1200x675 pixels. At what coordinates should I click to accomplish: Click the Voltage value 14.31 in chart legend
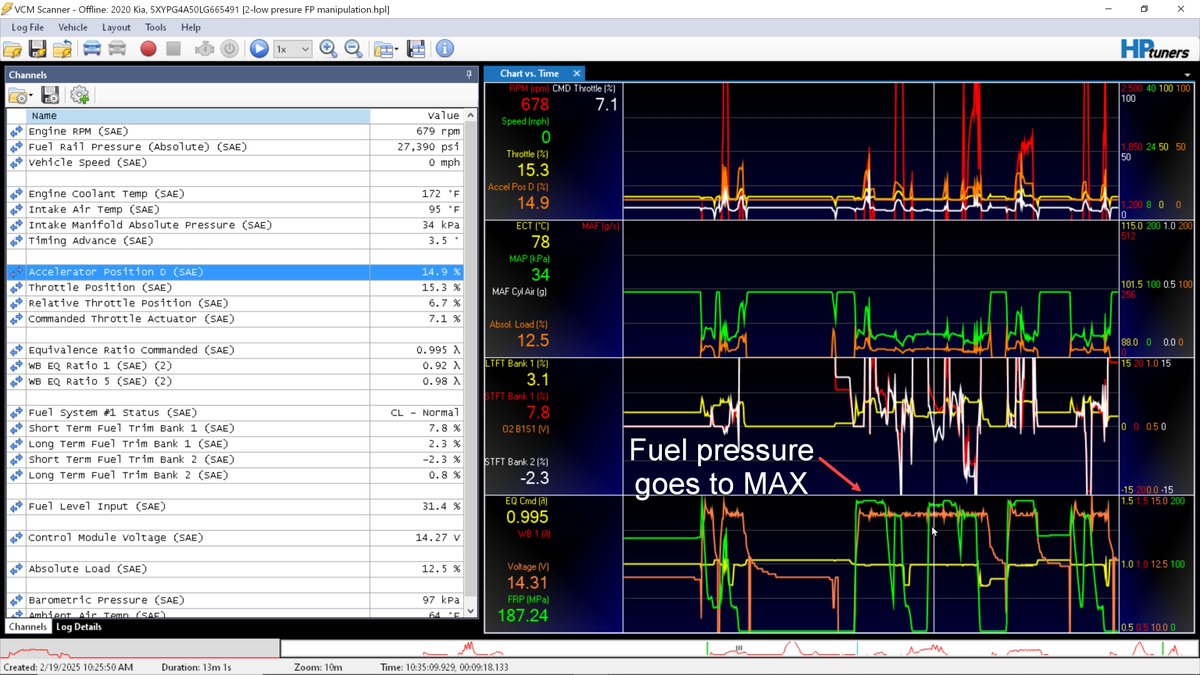(x=528, y=582)
